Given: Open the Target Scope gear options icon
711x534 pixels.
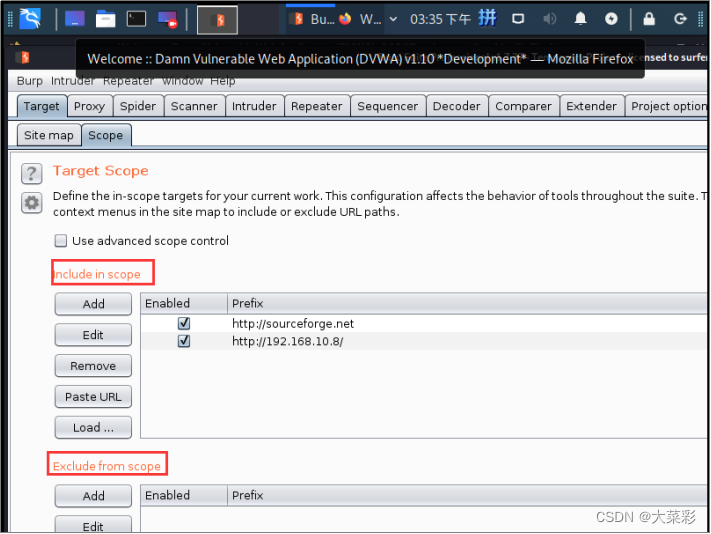Looking at the screenshot, I should point(31,203).
